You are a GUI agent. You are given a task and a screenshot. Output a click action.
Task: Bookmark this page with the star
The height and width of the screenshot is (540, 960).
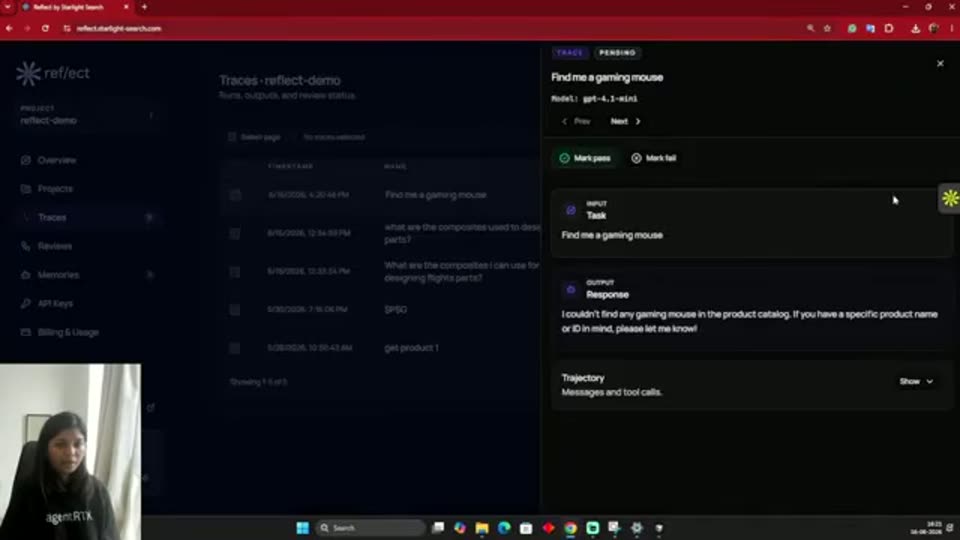point(827,28)
